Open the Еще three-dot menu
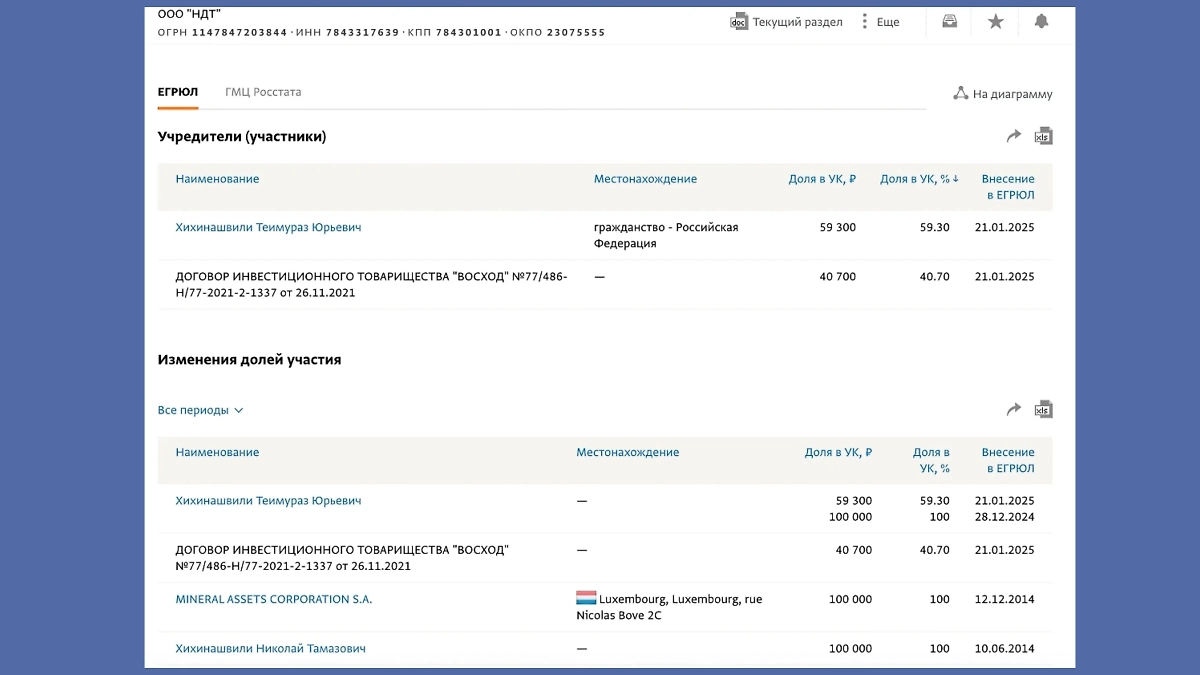Image resolution: width=1200 pixels, height=675 pixels. pyautogui.click(x=879, y=22)
